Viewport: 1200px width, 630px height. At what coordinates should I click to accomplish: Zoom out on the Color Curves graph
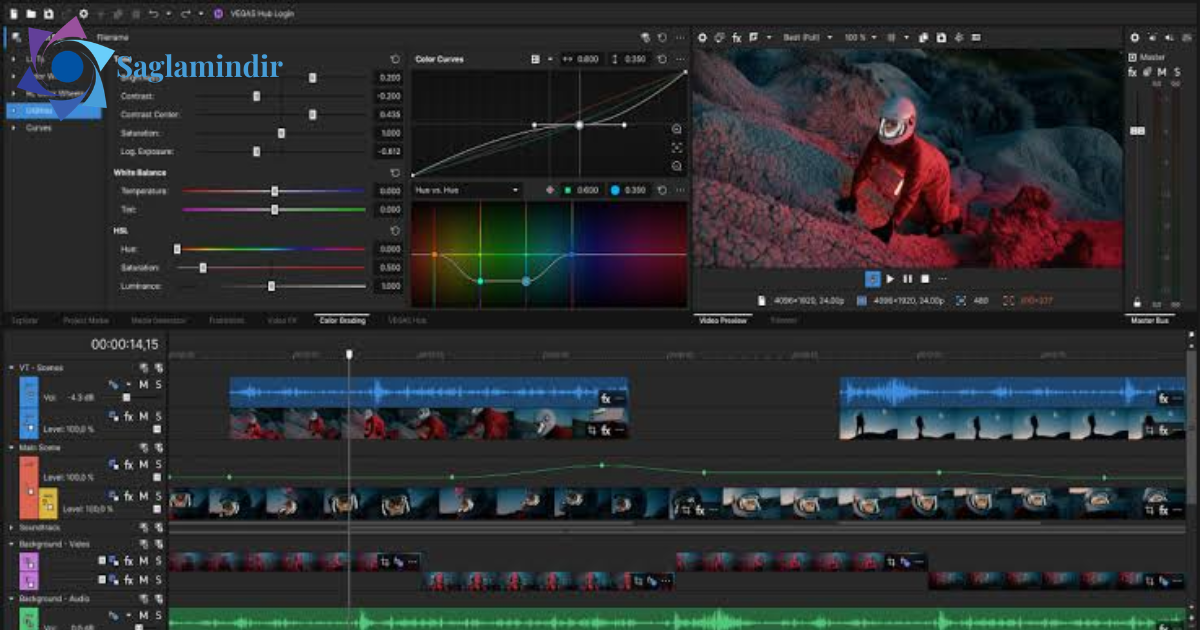(x=677, y=166)
